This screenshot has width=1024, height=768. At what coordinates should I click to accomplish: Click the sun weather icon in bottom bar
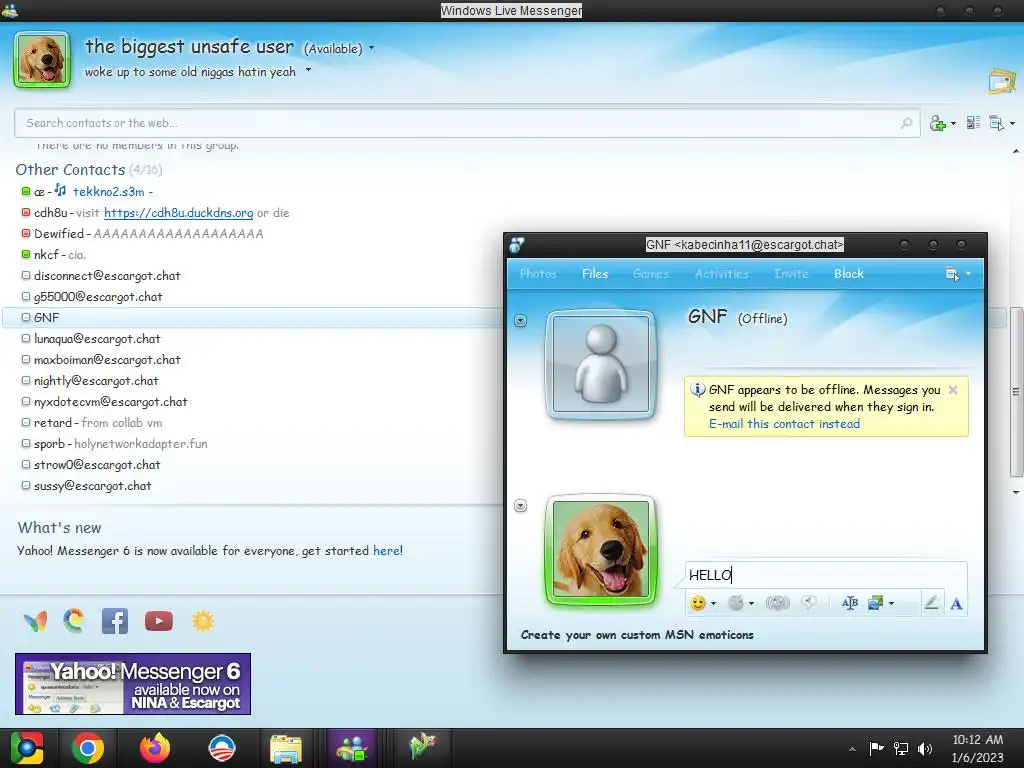click(x=203, y=621)
